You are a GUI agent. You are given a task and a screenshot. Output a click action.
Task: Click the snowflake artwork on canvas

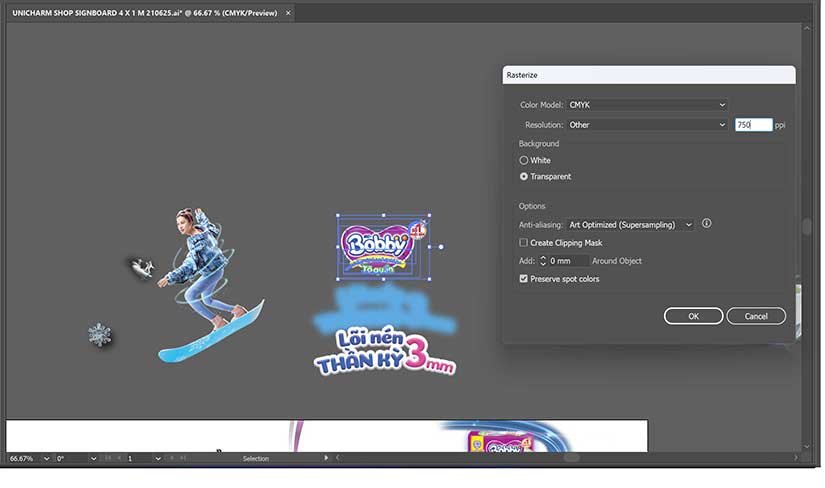click(99, 335)
